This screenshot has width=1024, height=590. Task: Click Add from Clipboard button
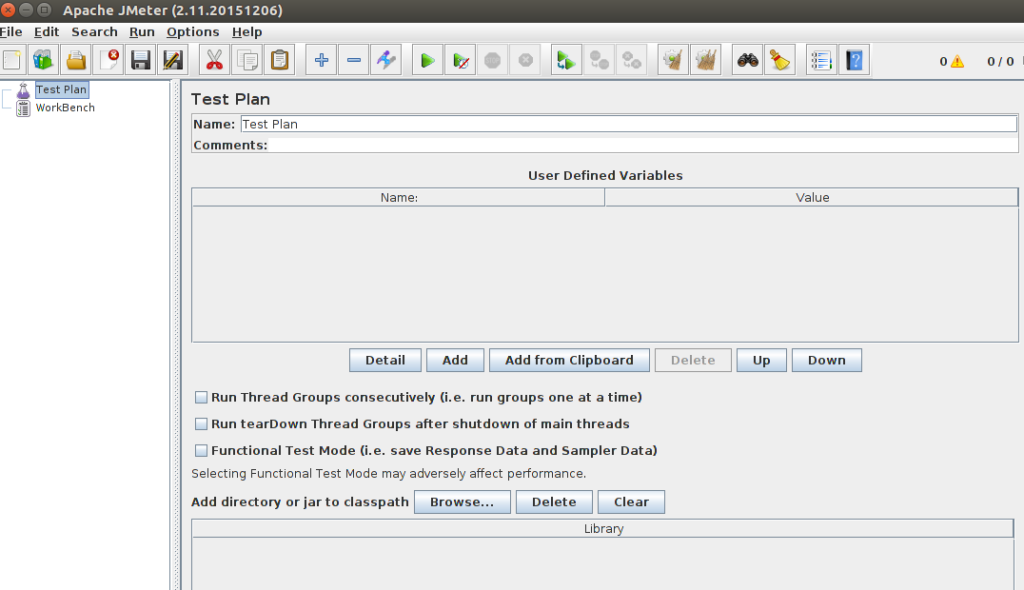pos(569,360)
